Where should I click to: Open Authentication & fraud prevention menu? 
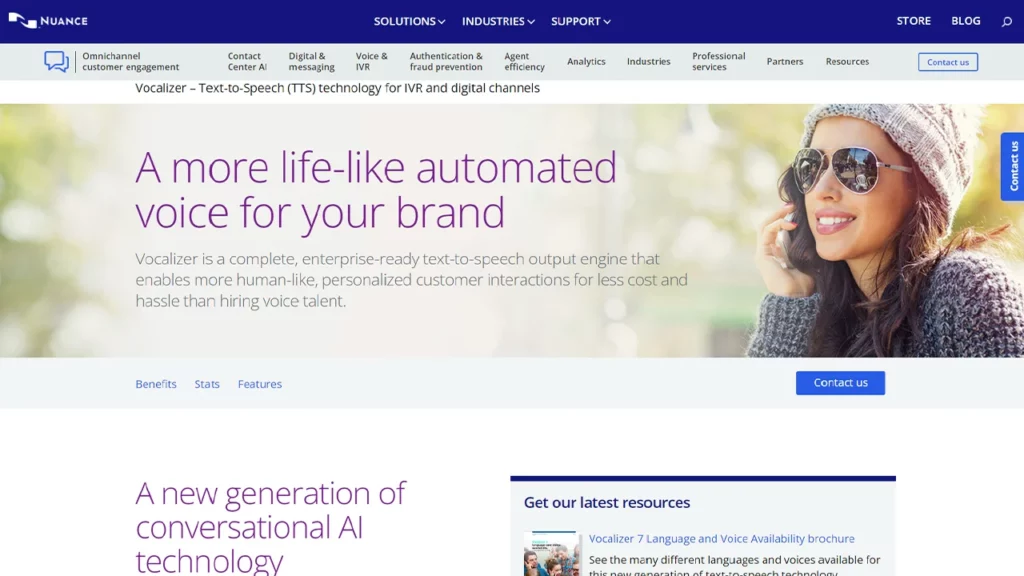point(446,62)
